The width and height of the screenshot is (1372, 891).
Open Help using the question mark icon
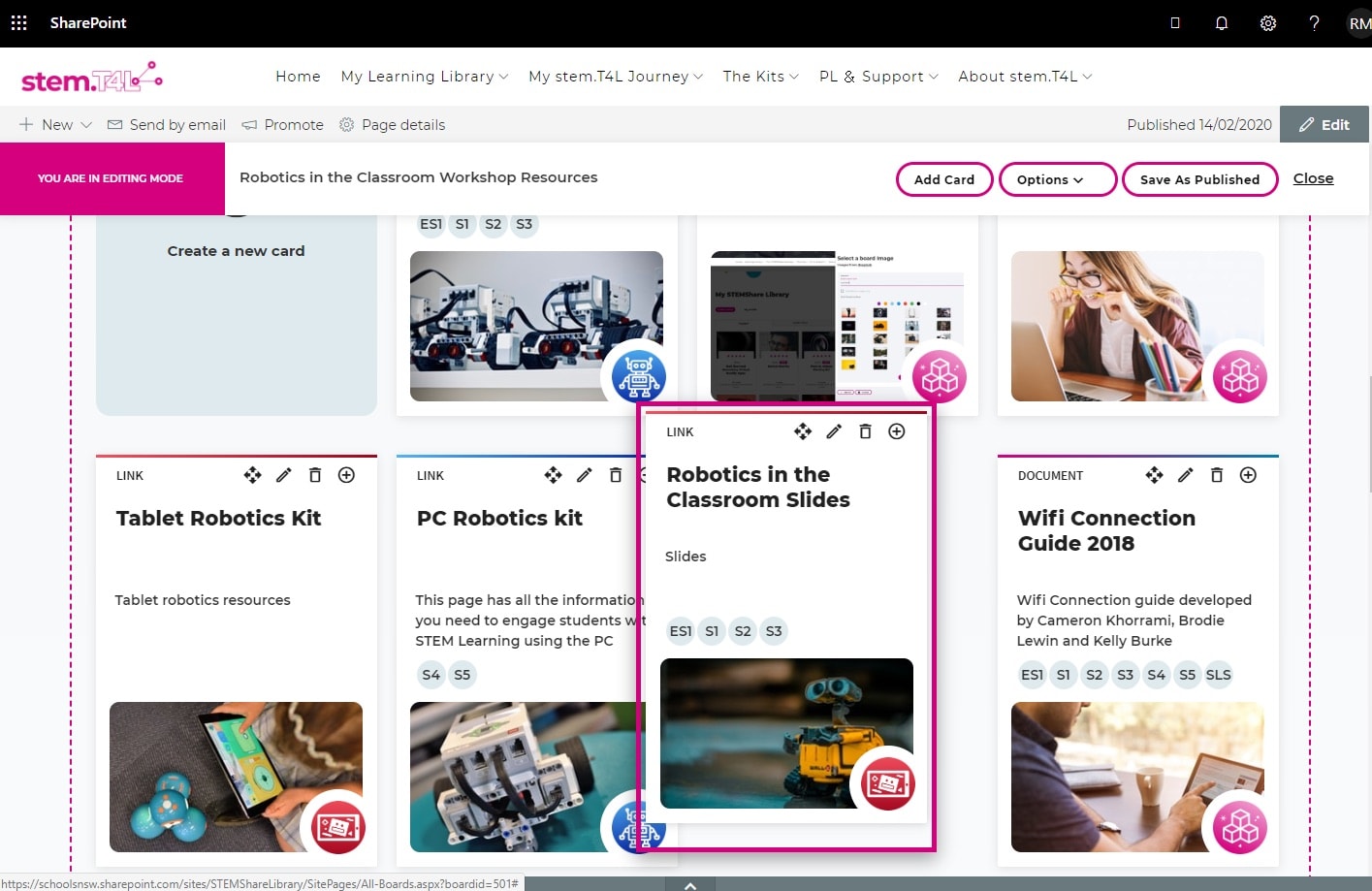tap(1314, 22)
